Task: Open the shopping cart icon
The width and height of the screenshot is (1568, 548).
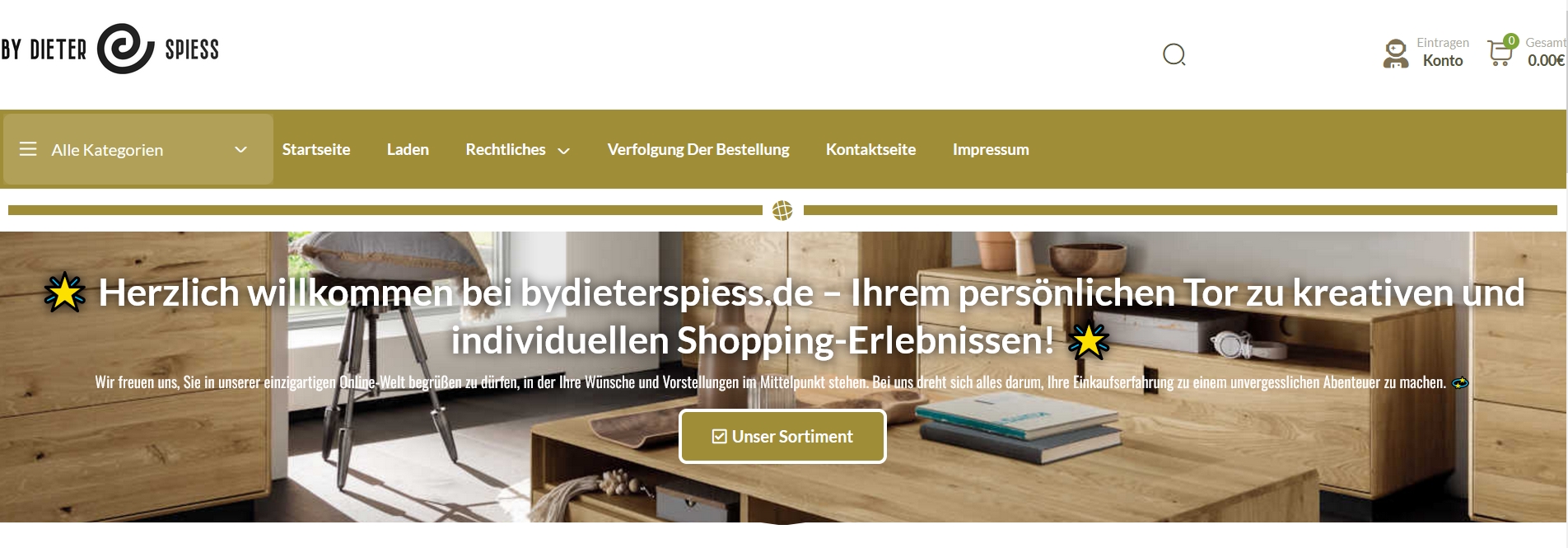Action: [x=1500, y=54]
